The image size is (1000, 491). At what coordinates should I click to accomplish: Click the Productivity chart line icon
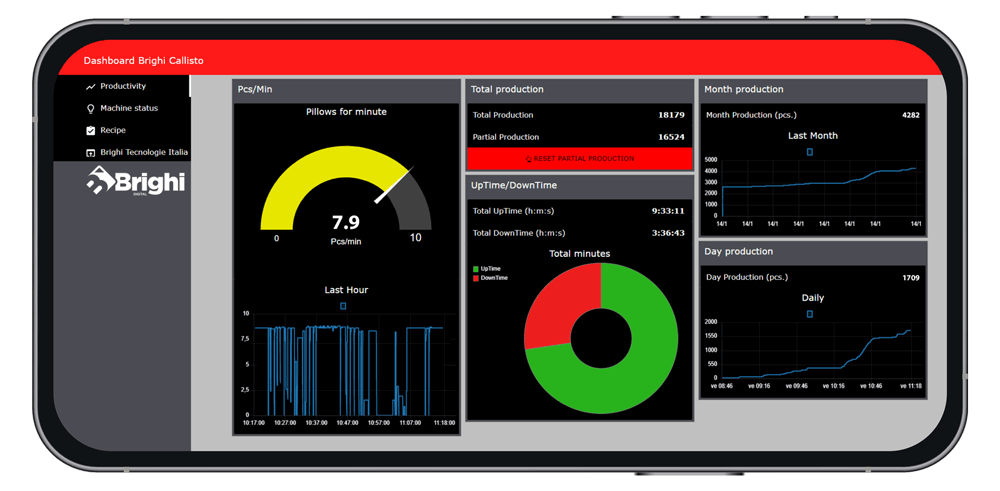coord(91,86)
